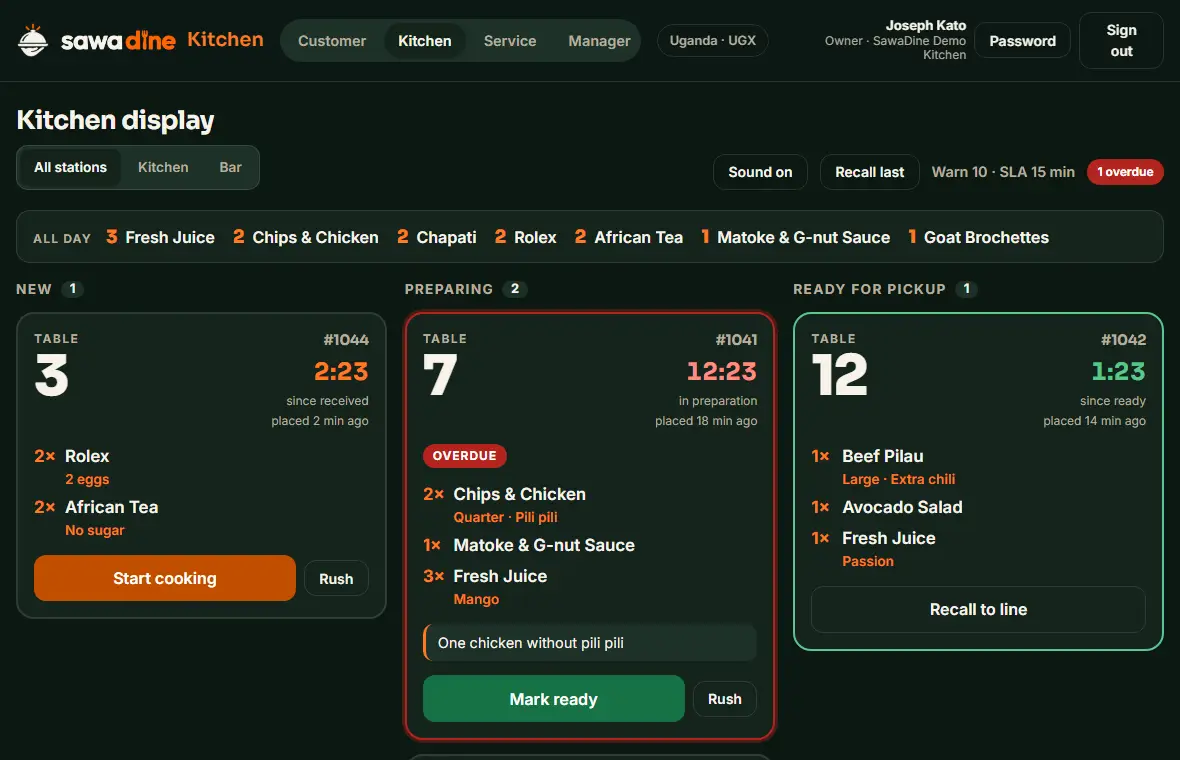Click the 1 overdue badge
This screenshot has width=1180, height=760.
click(x=1125, y=172)
